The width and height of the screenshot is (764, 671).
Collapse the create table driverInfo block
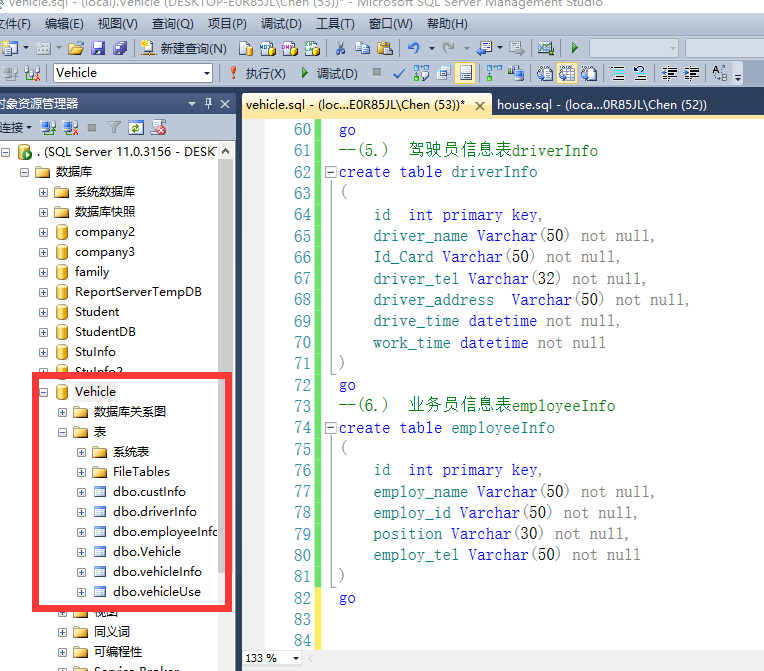coord(330,172)
